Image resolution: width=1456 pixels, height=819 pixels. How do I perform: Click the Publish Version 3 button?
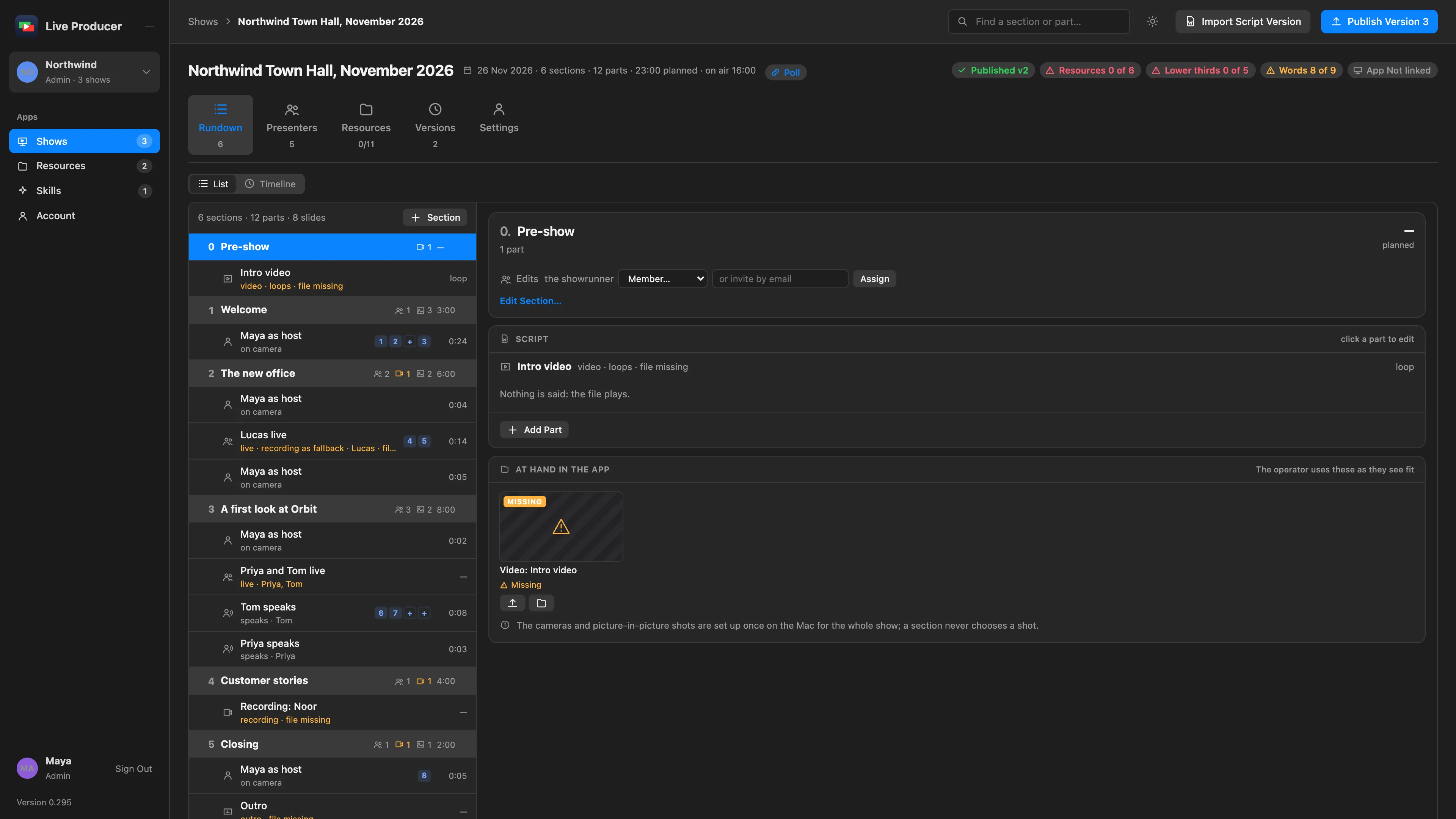tap(1379, 22)
